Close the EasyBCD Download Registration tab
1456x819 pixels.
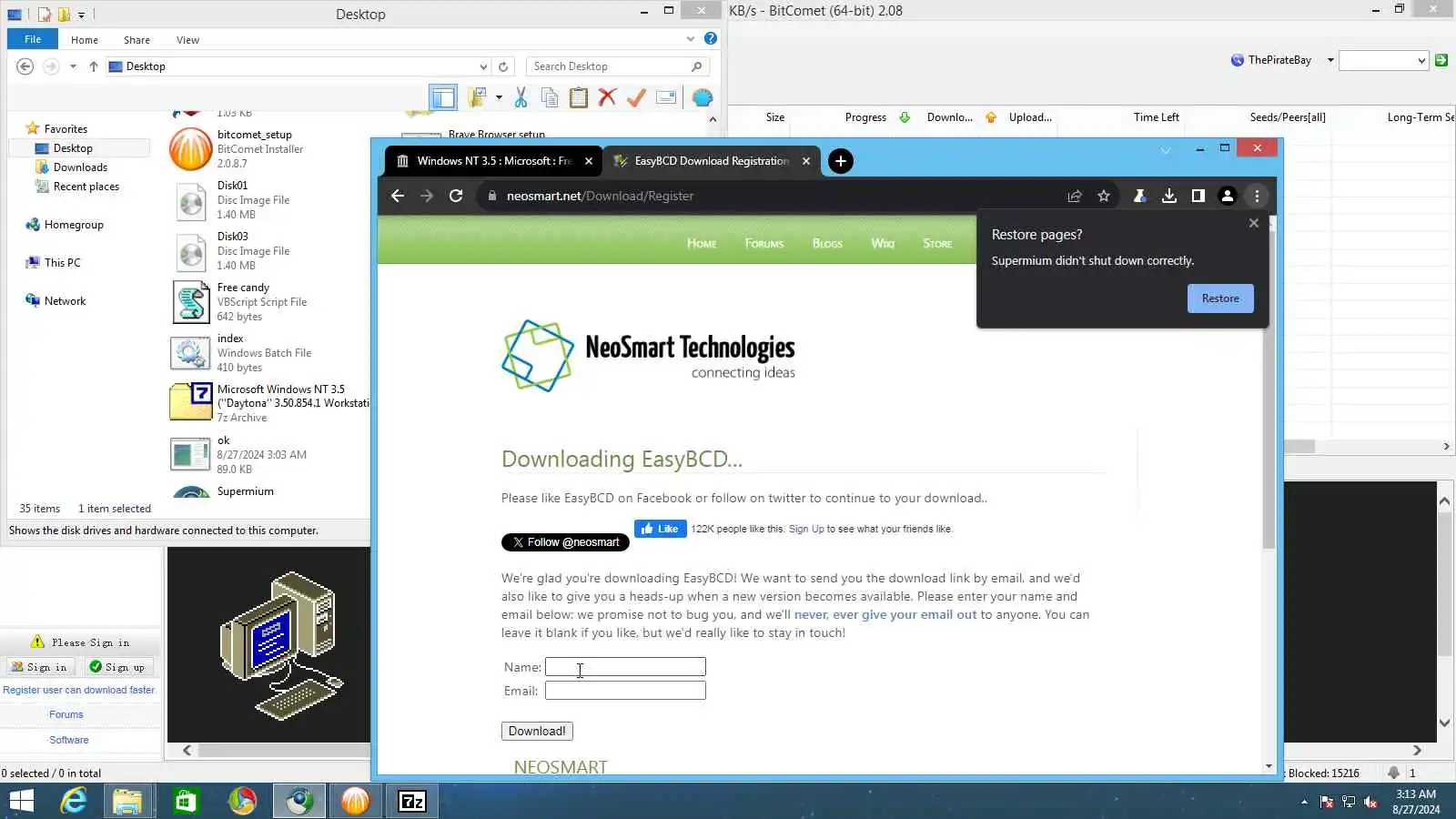(x=806, y=161)
